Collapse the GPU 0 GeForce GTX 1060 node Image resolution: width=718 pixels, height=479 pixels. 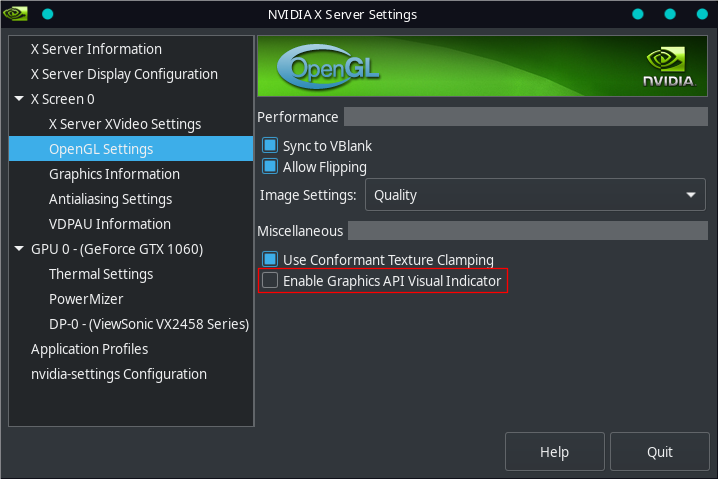point(19,249)
